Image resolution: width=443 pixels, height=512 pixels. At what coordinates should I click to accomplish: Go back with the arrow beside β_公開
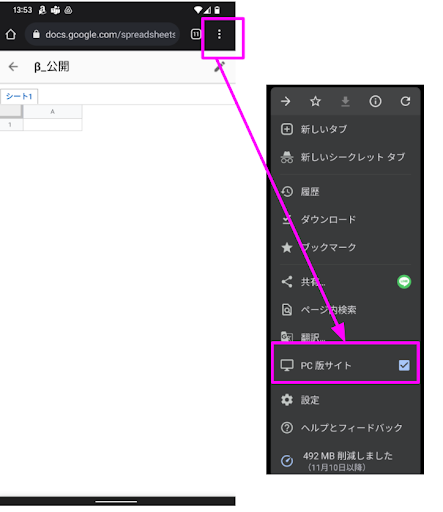(13, 67)
